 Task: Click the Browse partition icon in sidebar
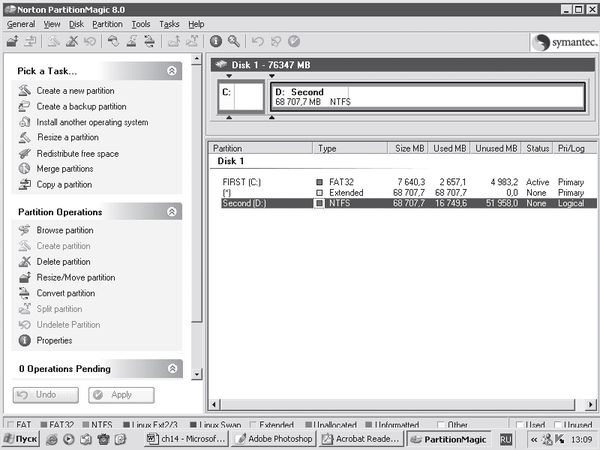26,231
